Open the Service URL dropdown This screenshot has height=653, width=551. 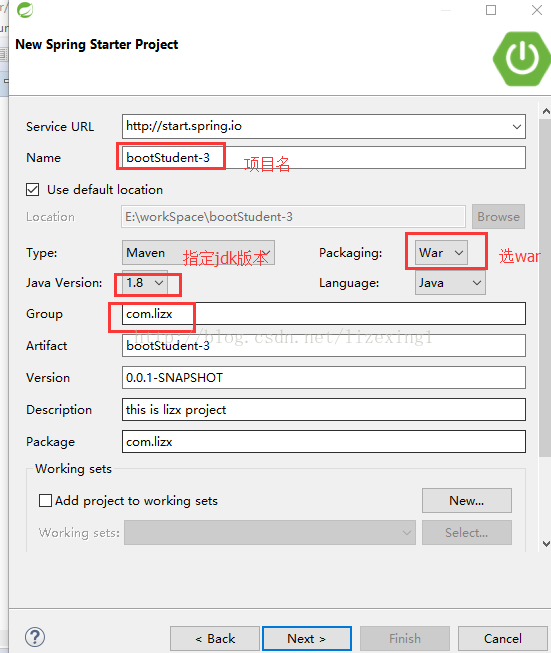pyautogui.click(x=516, y=126)
